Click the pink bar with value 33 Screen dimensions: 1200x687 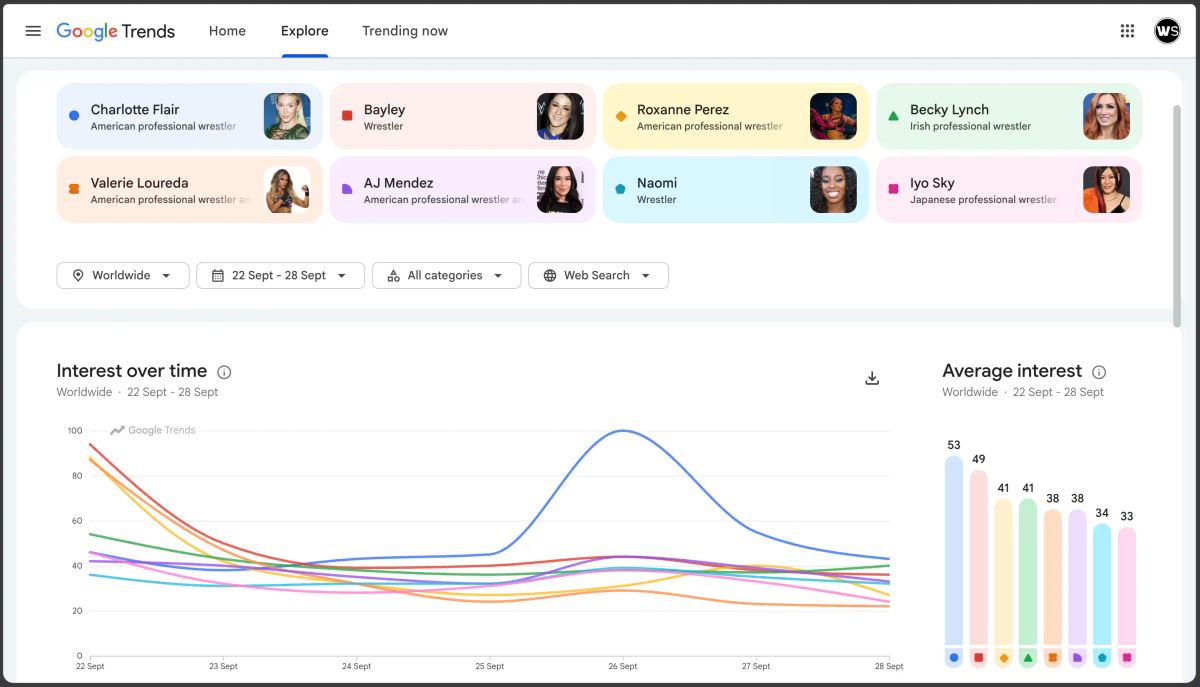(x=1127, y=586)
